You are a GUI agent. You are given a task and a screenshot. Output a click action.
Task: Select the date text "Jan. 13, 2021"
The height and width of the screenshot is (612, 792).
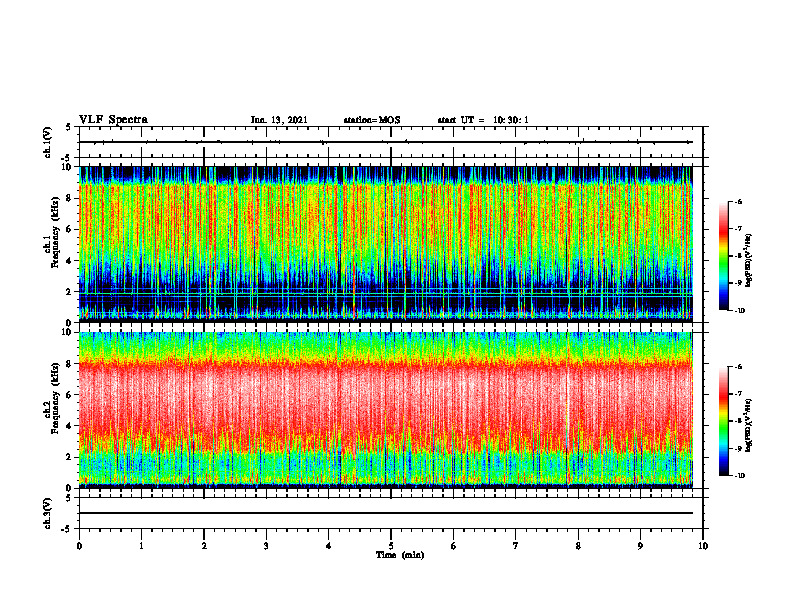click(279, 120)
